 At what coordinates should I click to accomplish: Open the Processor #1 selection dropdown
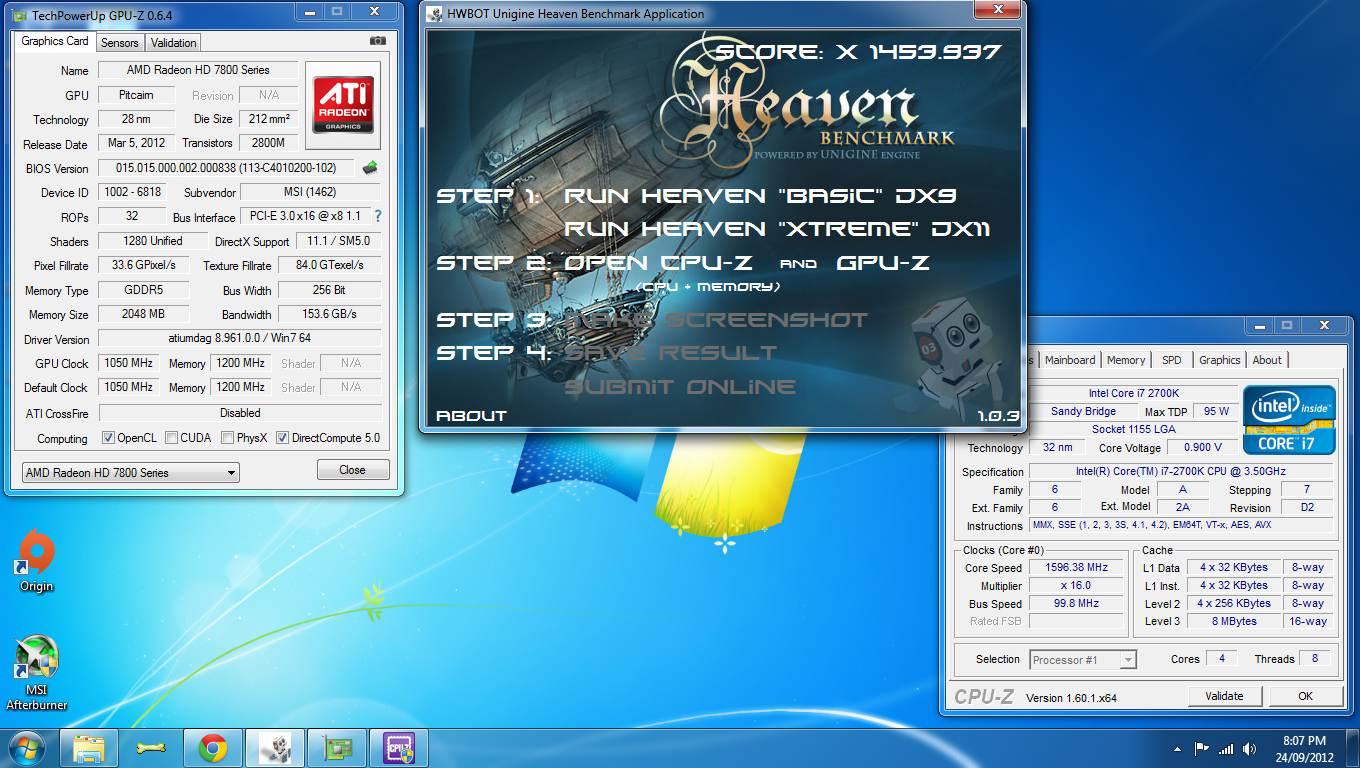tap(1083, 659)
